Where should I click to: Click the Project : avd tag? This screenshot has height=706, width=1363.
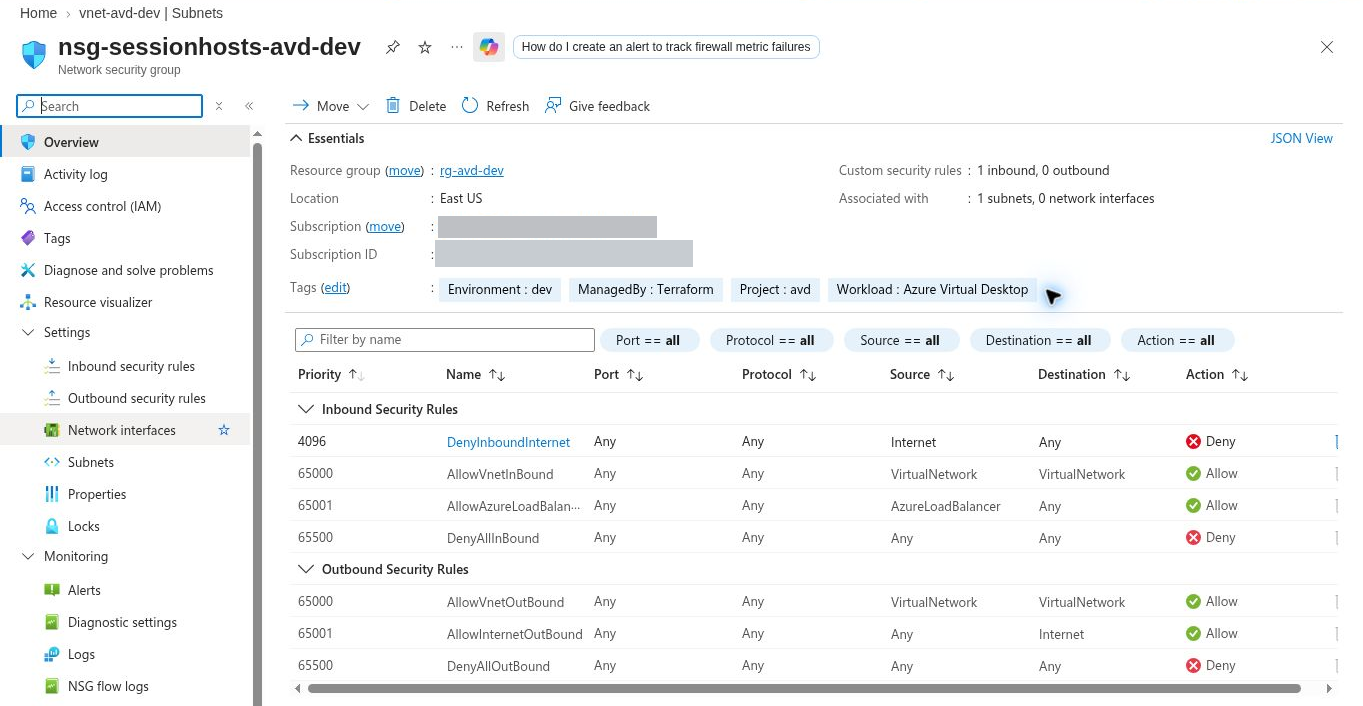tap(775, 289)
